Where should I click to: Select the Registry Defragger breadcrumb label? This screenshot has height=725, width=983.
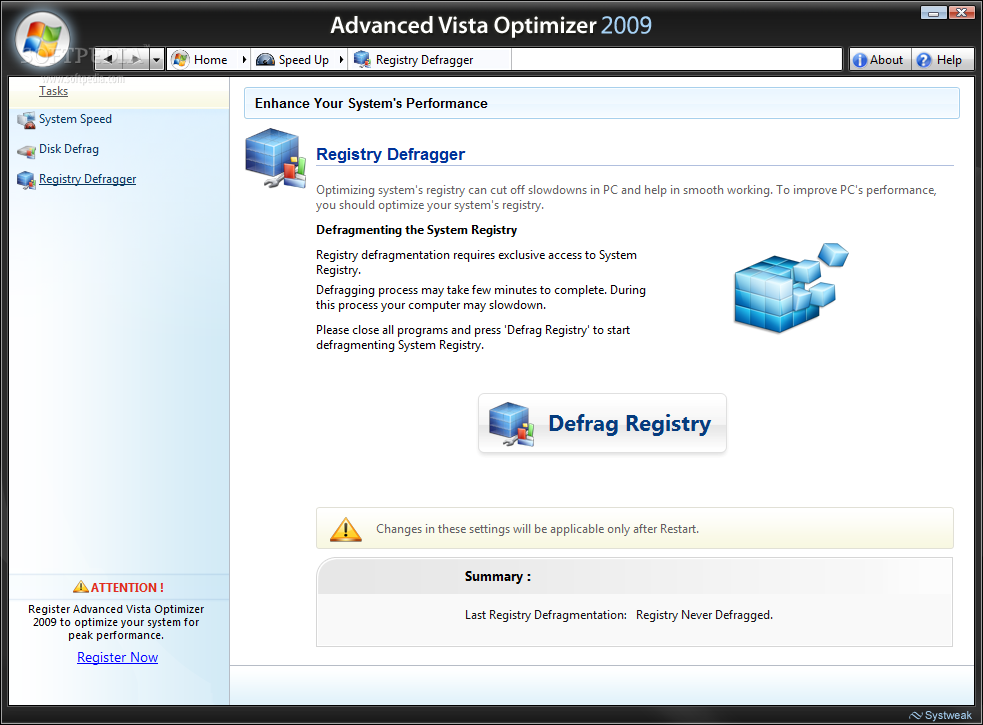coord(424,60)
